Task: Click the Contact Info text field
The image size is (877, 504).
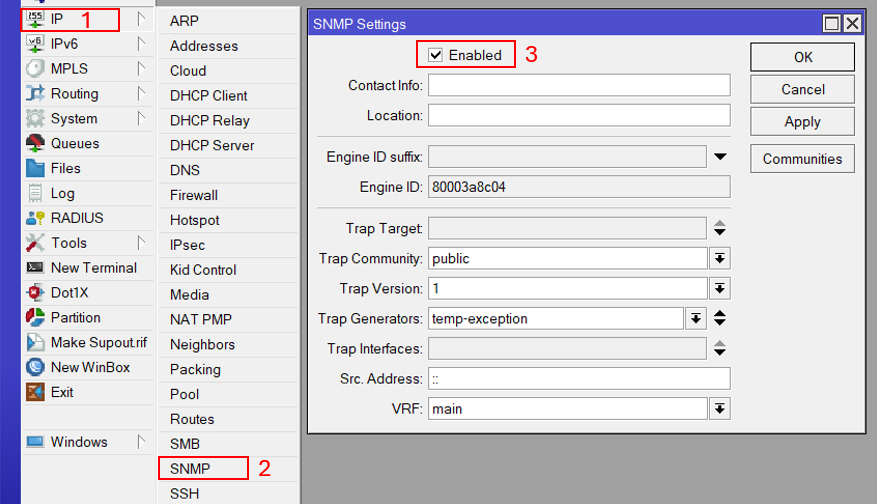Action: [579, 86]
